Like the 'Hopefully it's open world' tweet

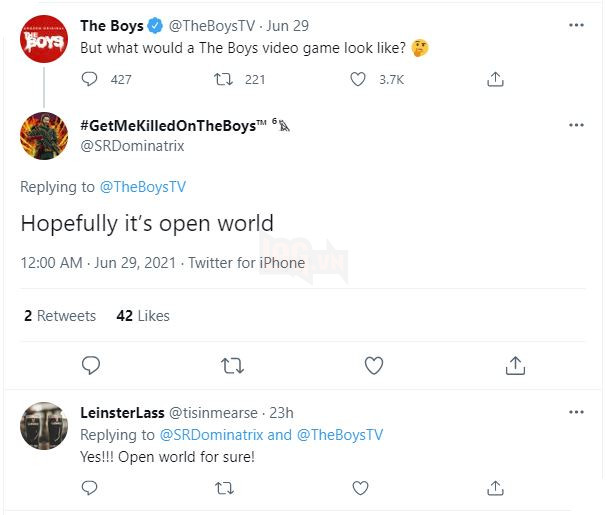click(374, 366)
